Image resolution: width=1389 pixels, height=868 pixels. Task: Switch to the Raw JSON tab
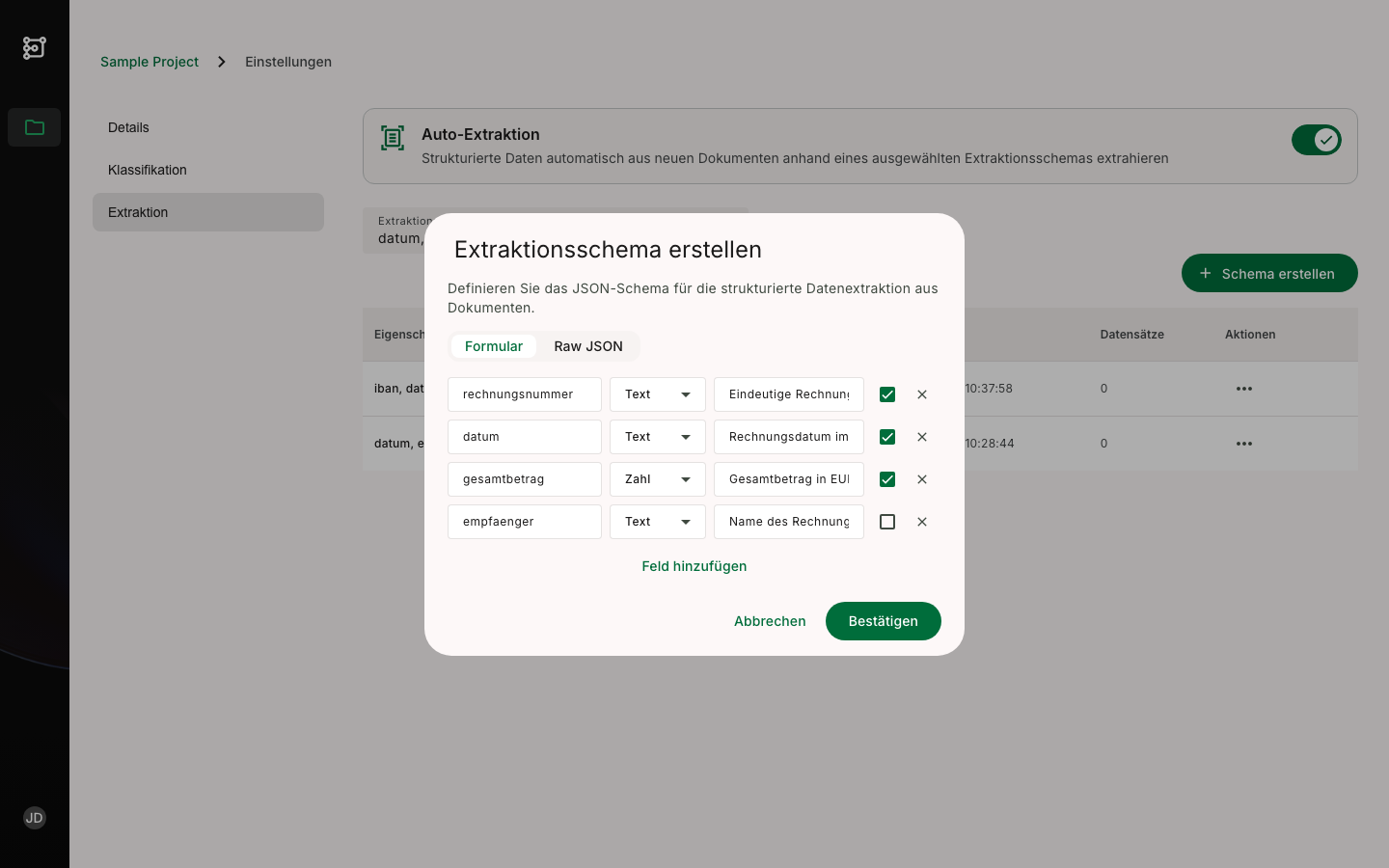[588, 346]
